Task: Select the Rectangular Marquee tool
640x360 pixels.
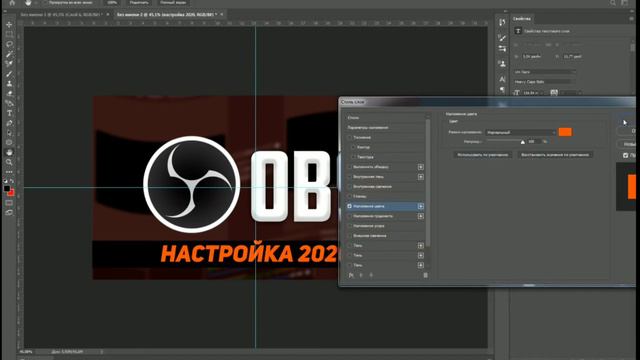Action: (9, 35)
